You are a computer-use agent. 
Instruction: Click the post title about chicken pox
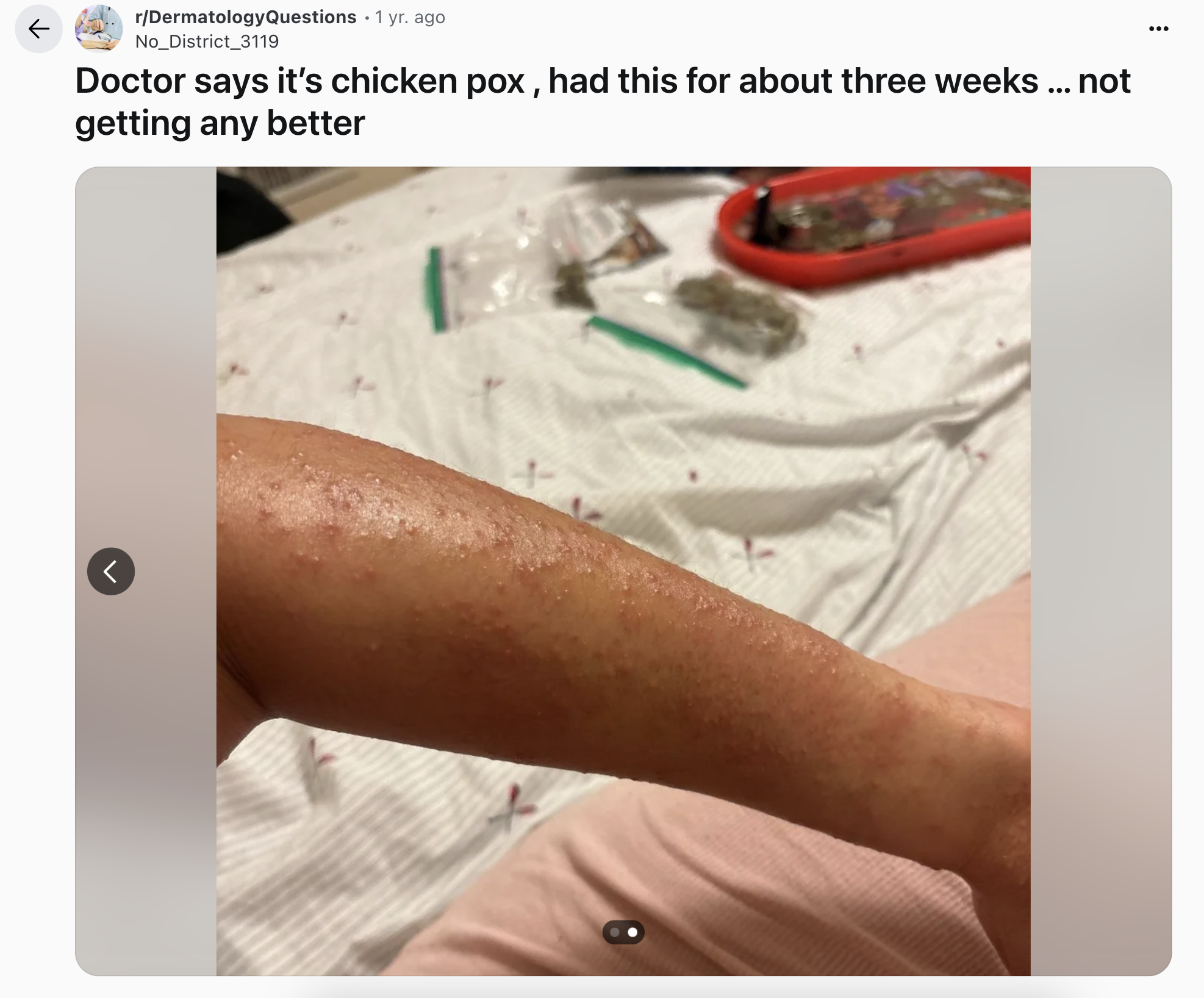click(x=603, y=101)
